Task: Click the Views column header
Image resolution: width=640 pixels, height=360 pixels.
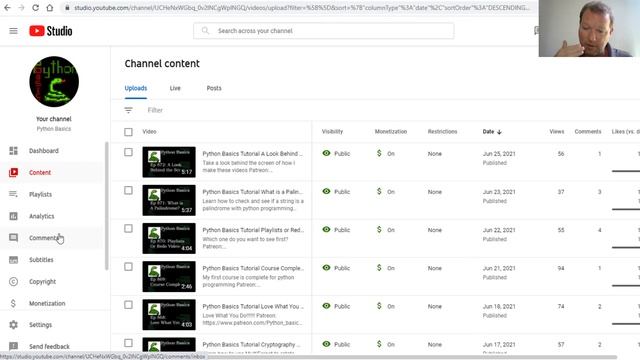Action: coord(557,131)
